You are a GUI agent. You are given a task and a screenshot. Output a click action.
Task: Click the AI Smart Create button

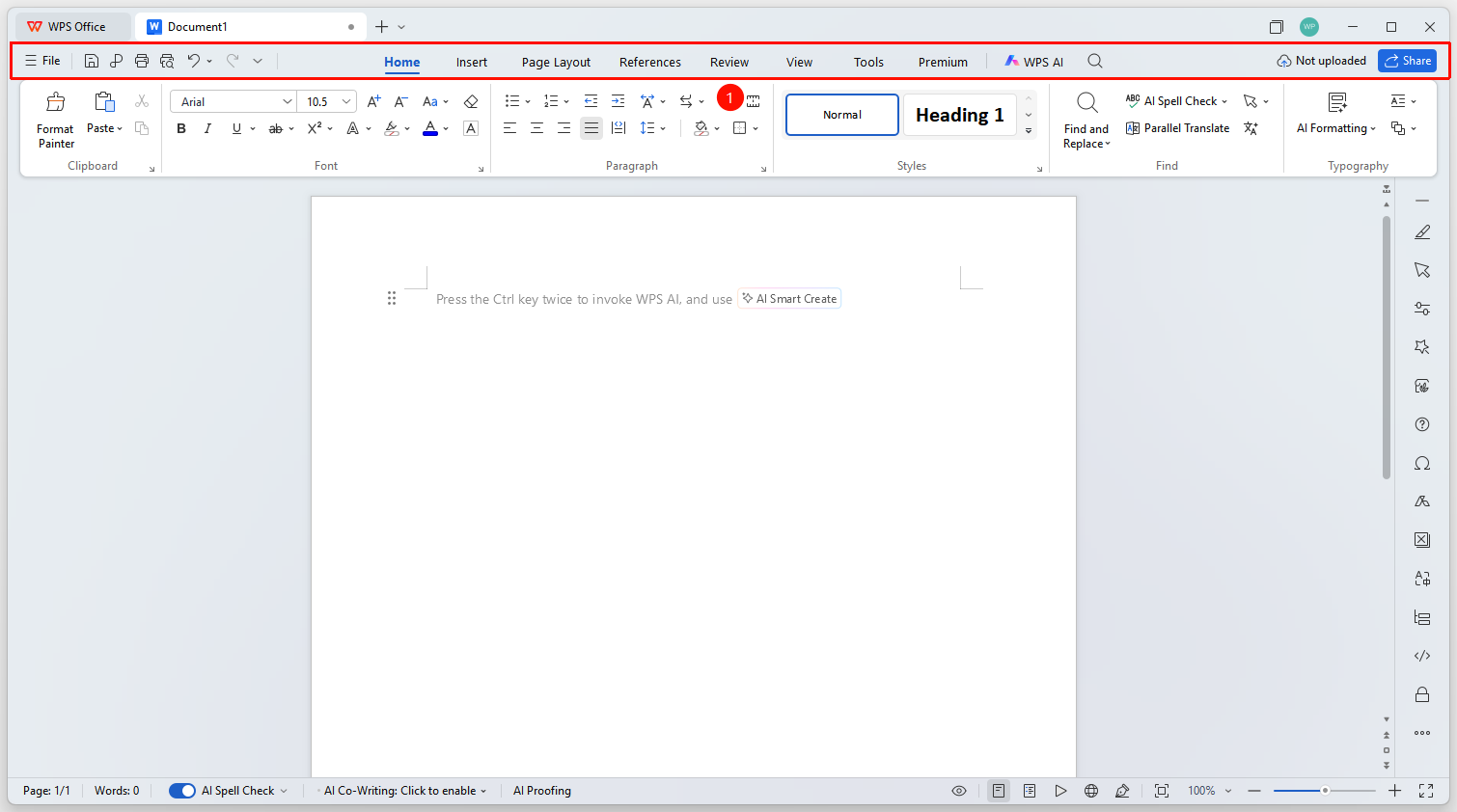click(789, 299)
